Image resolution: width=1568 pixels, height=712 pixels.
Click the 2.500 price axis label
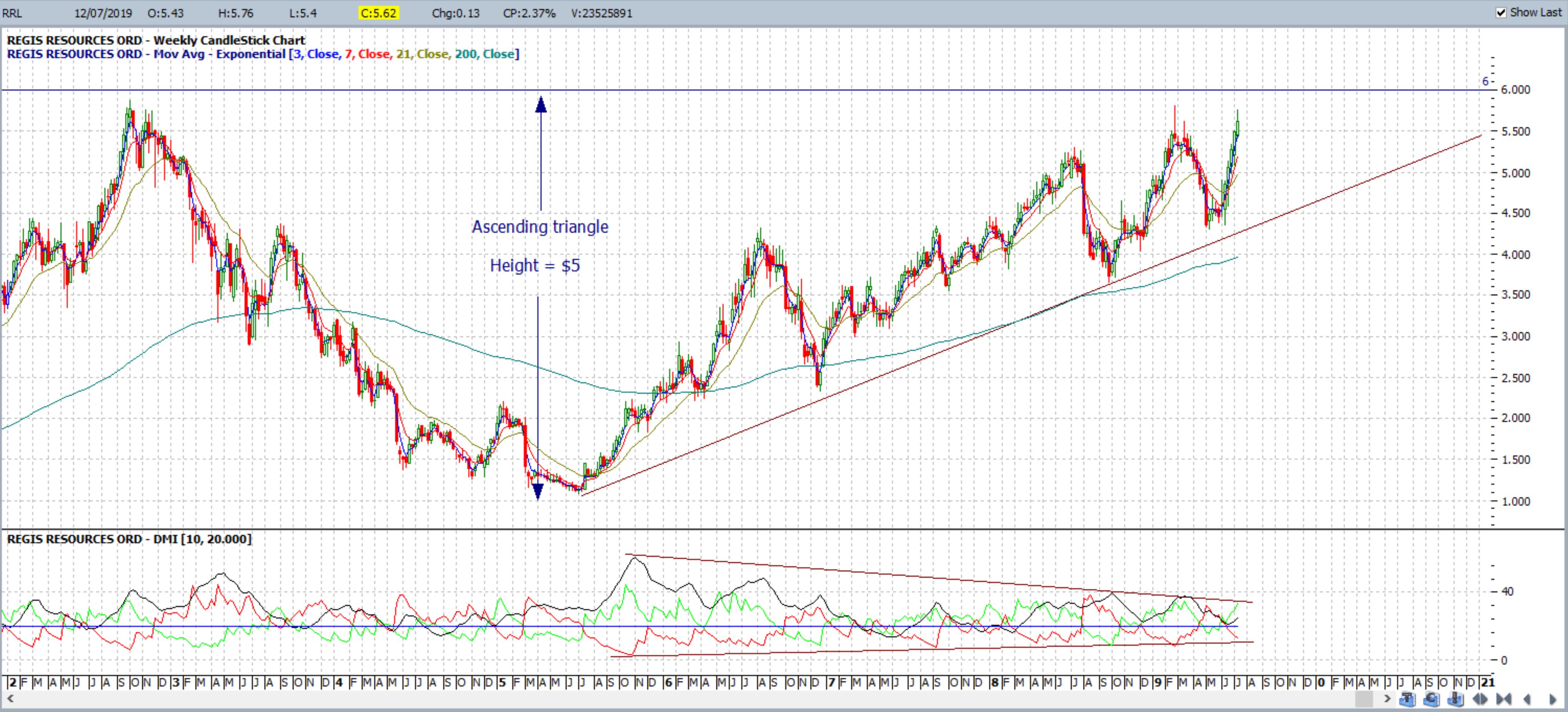pyautogui.click(x=1516, y=378)
